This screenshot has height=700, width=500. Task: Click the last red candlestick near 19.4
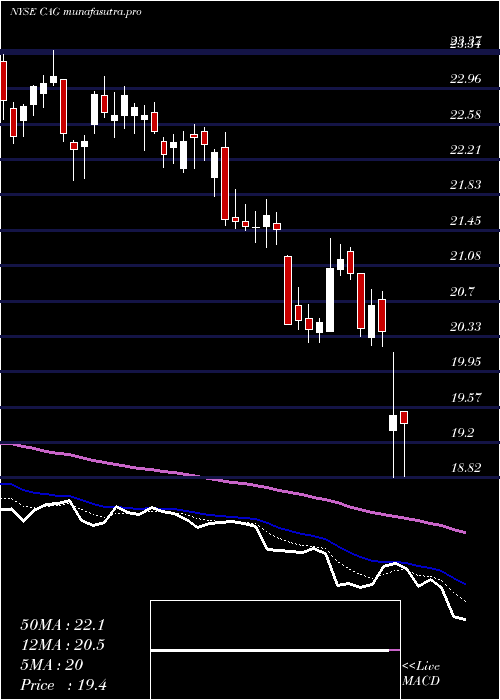click(404, 417)
